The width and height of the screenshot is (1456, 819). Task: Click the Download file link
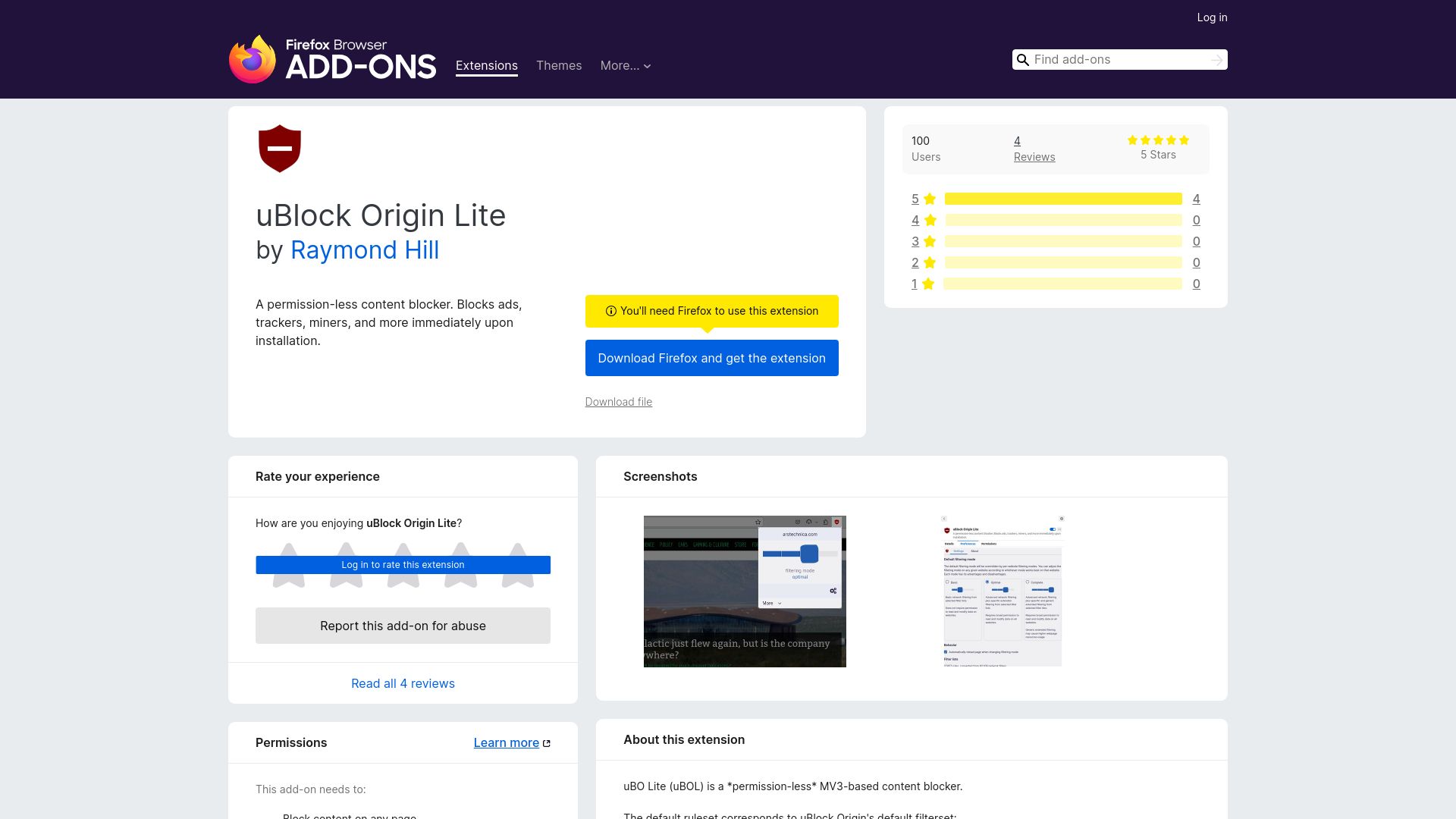(x=618, y=402)
